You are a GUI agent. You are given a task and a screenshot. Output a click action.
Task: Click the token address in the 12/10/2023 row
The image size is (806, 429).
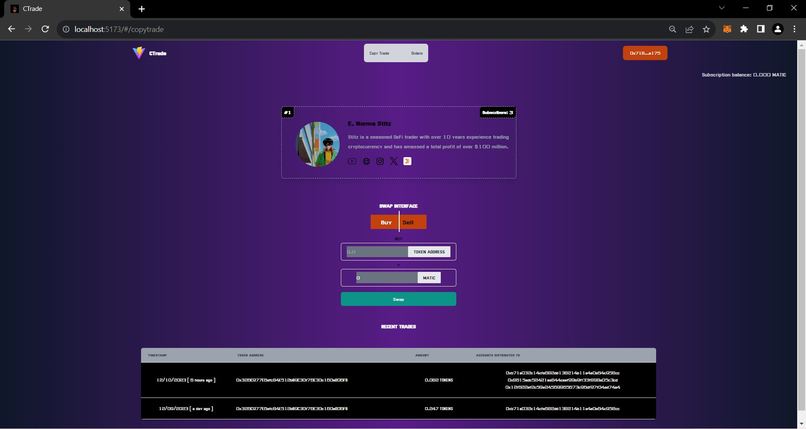coord(291,380)
